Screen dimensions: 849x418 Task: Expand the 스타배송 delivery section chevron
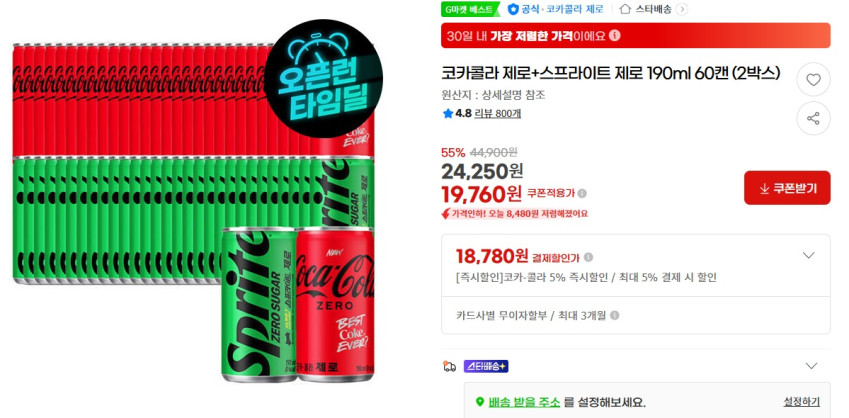pyautogui.click(x=811, y=366)
